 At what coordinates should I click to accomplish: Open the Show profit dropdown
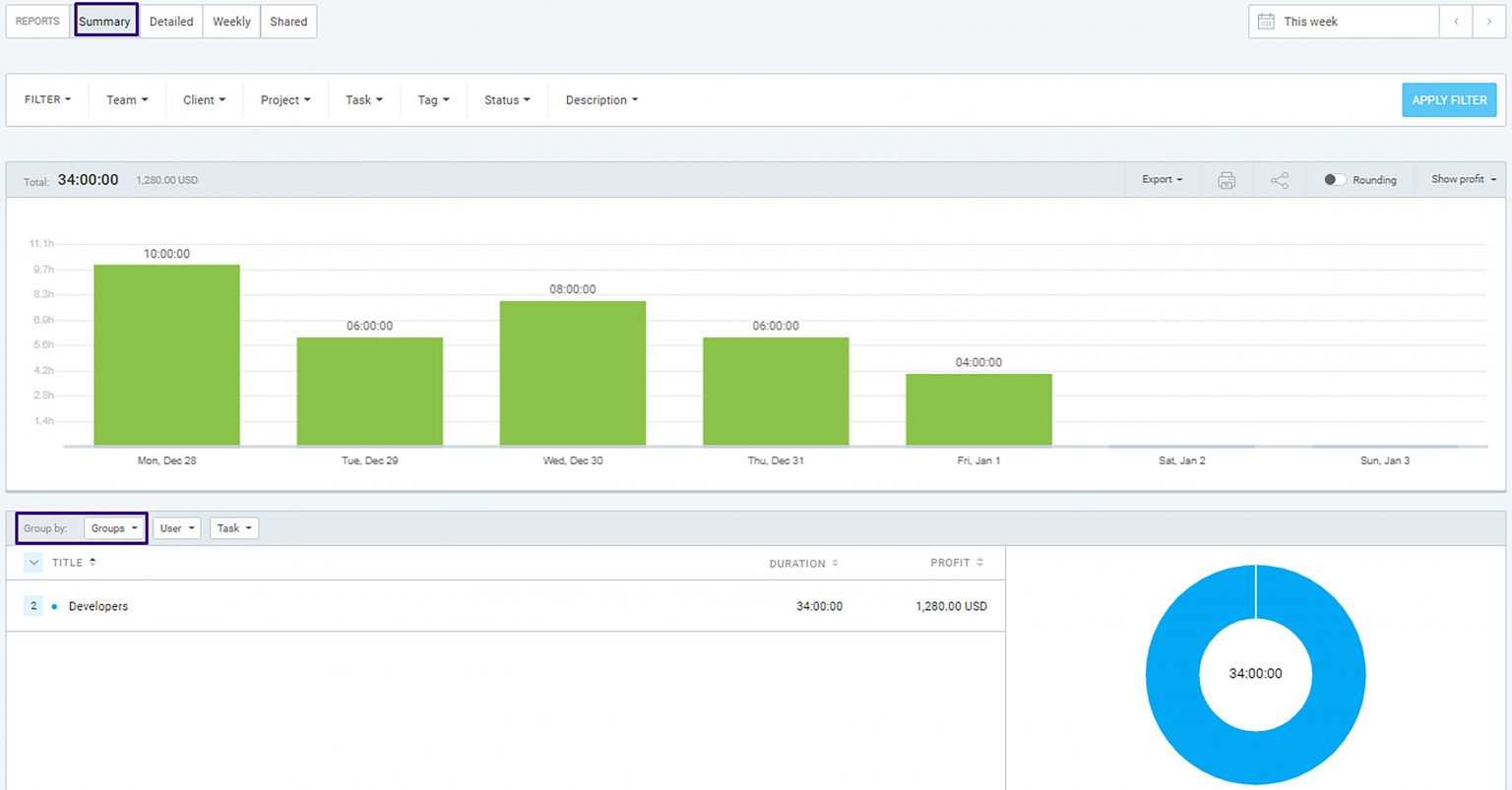click(x=1463, y=180)
